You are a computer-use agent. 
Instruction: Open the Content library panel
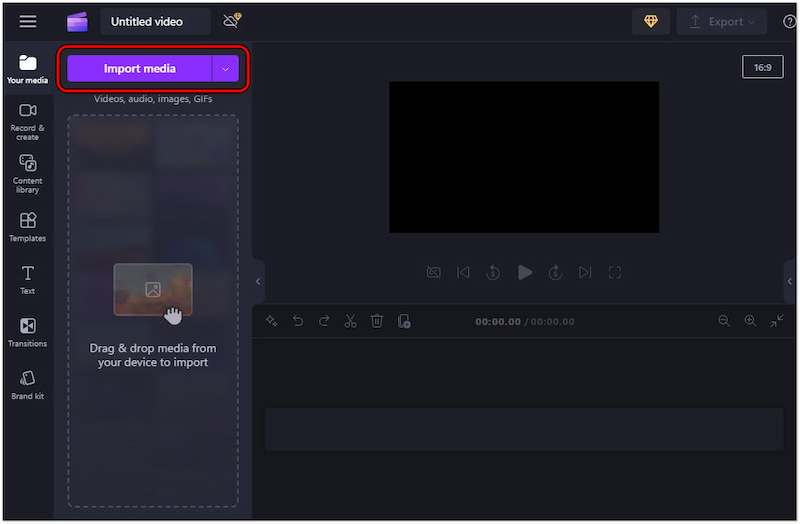click(28, 173)
